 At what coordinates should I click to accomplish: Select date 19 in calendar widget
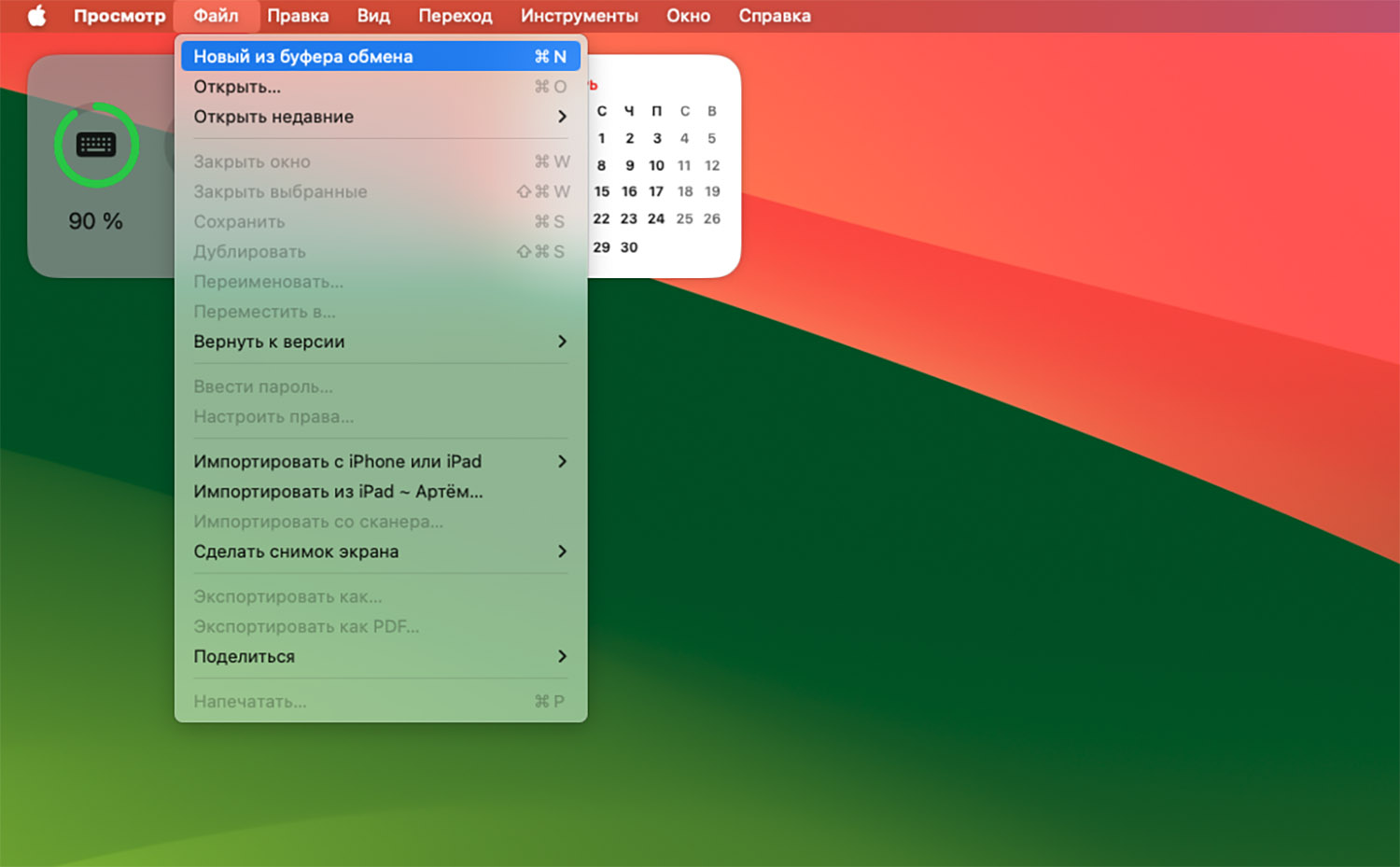click(x=712, y=191)
